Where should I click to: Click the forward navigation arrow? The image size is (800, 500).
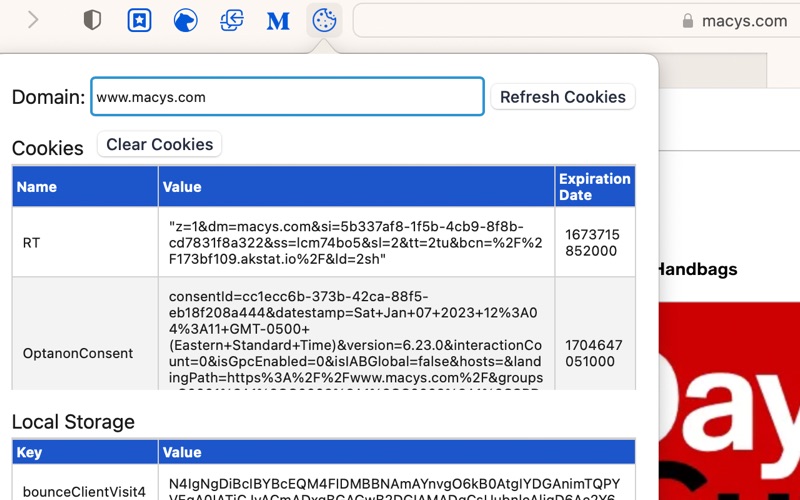tap(33, 20)
